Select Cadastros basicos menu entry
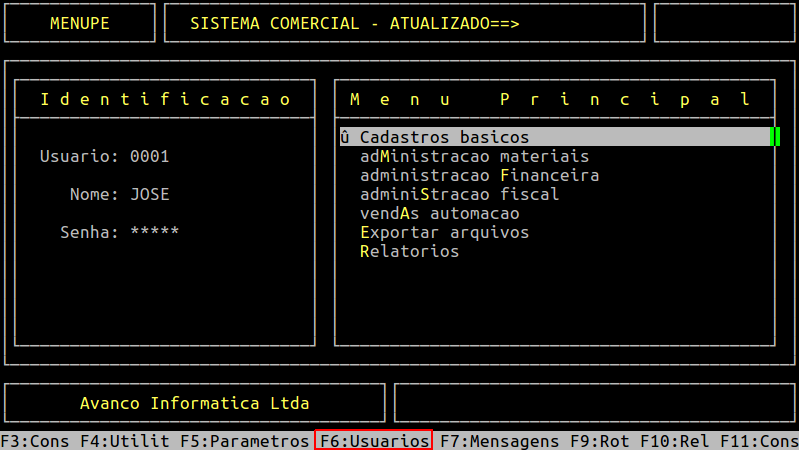Image resolution: width=799 pixels, height=450 pixels. pyautogui.click(x=444, y=137)
